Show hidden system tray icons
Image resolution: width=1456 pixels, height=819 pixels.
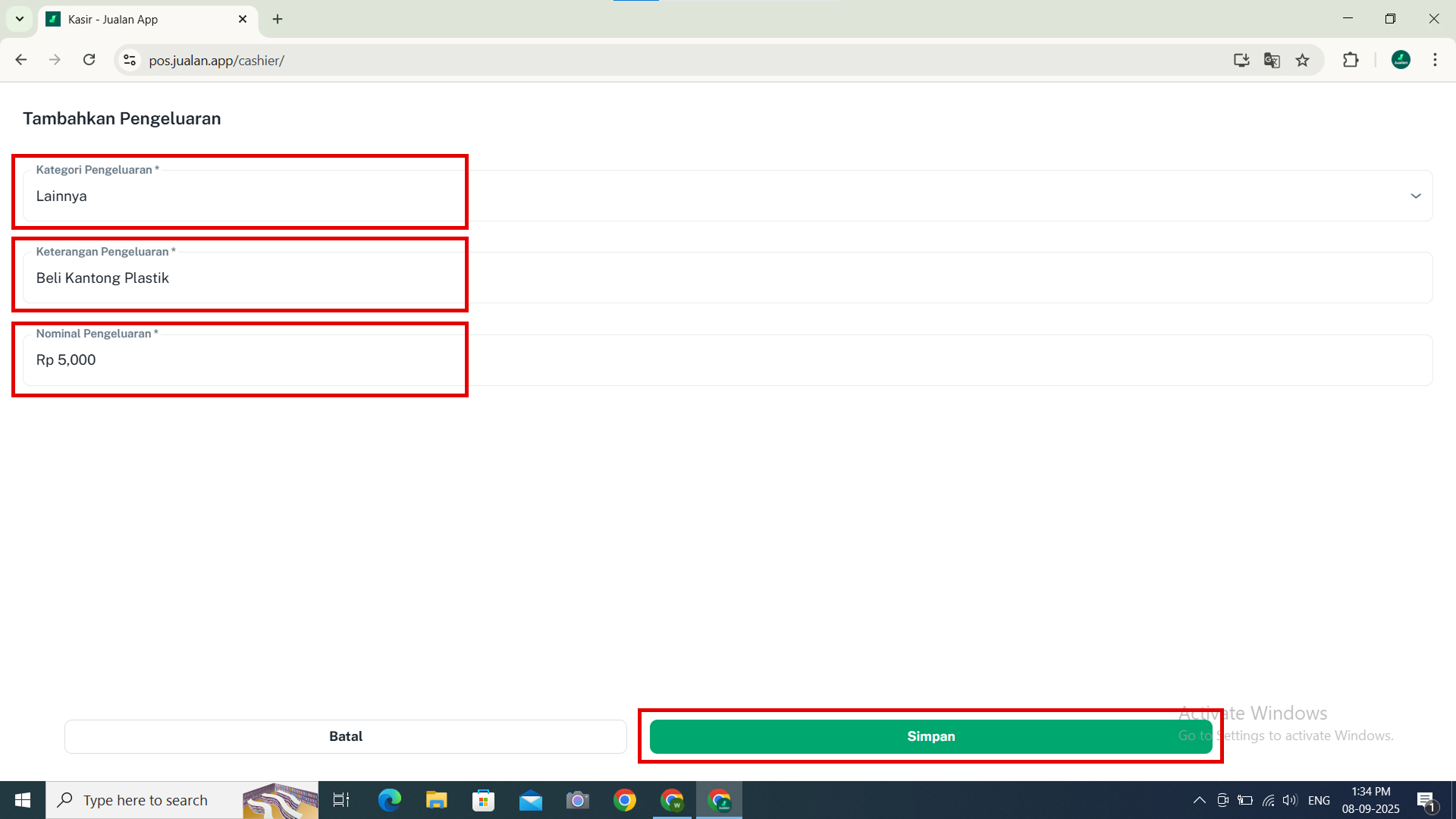1199,800
